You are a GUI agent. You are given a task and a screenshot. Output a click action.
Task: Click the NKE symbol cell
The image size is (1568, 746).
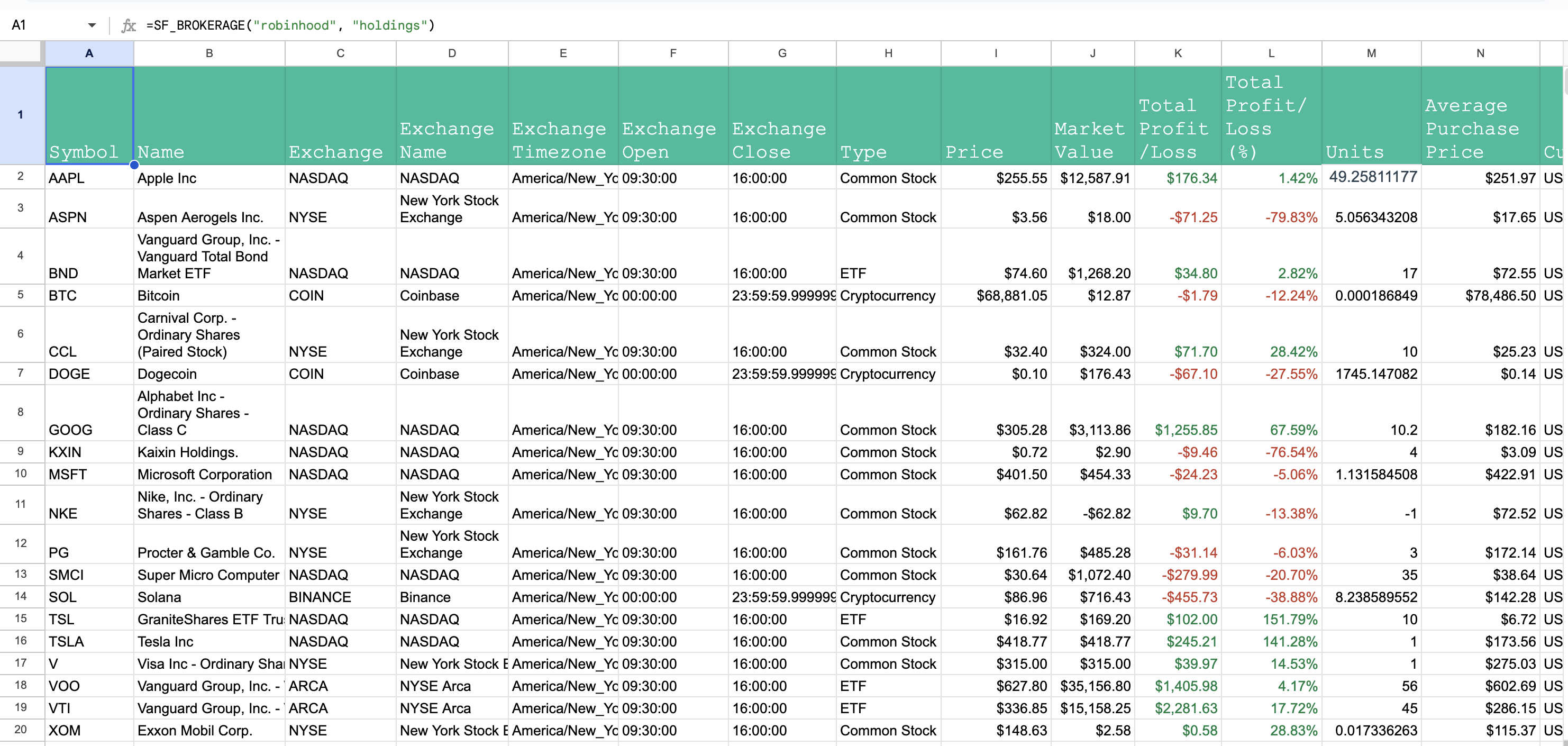click(89, 505)
